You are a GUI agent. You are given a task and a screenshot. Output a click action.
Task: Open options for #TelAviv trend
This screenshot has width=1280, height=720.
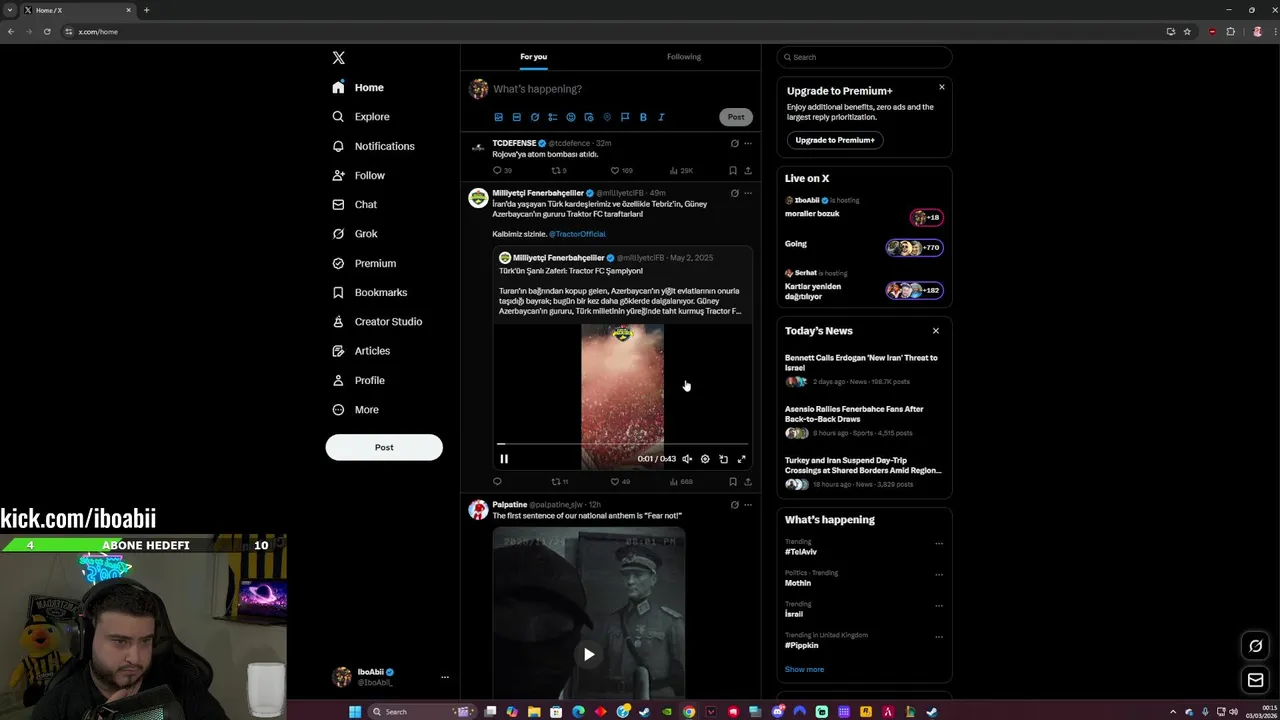[939, 544]
